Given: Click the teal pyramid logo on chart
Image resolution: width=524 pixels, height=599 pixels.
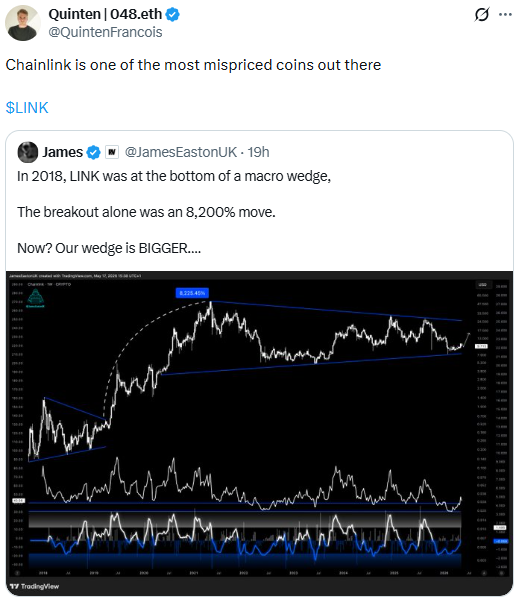Looking at the screenshot, I should (x=35, y=298).
